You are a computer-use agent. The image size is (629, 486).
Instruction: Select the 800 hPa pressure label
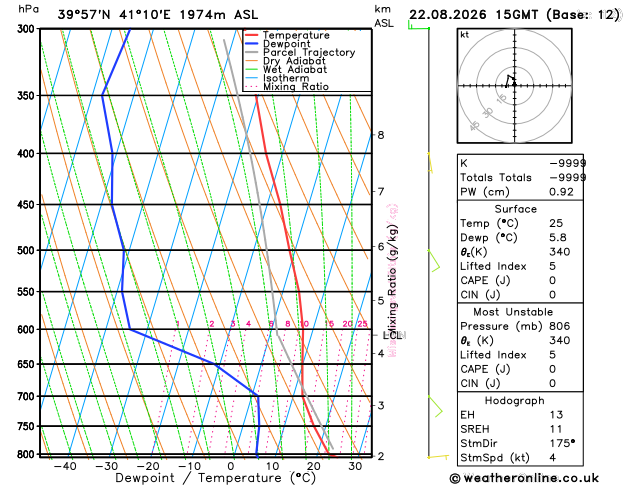coord(28,455)
